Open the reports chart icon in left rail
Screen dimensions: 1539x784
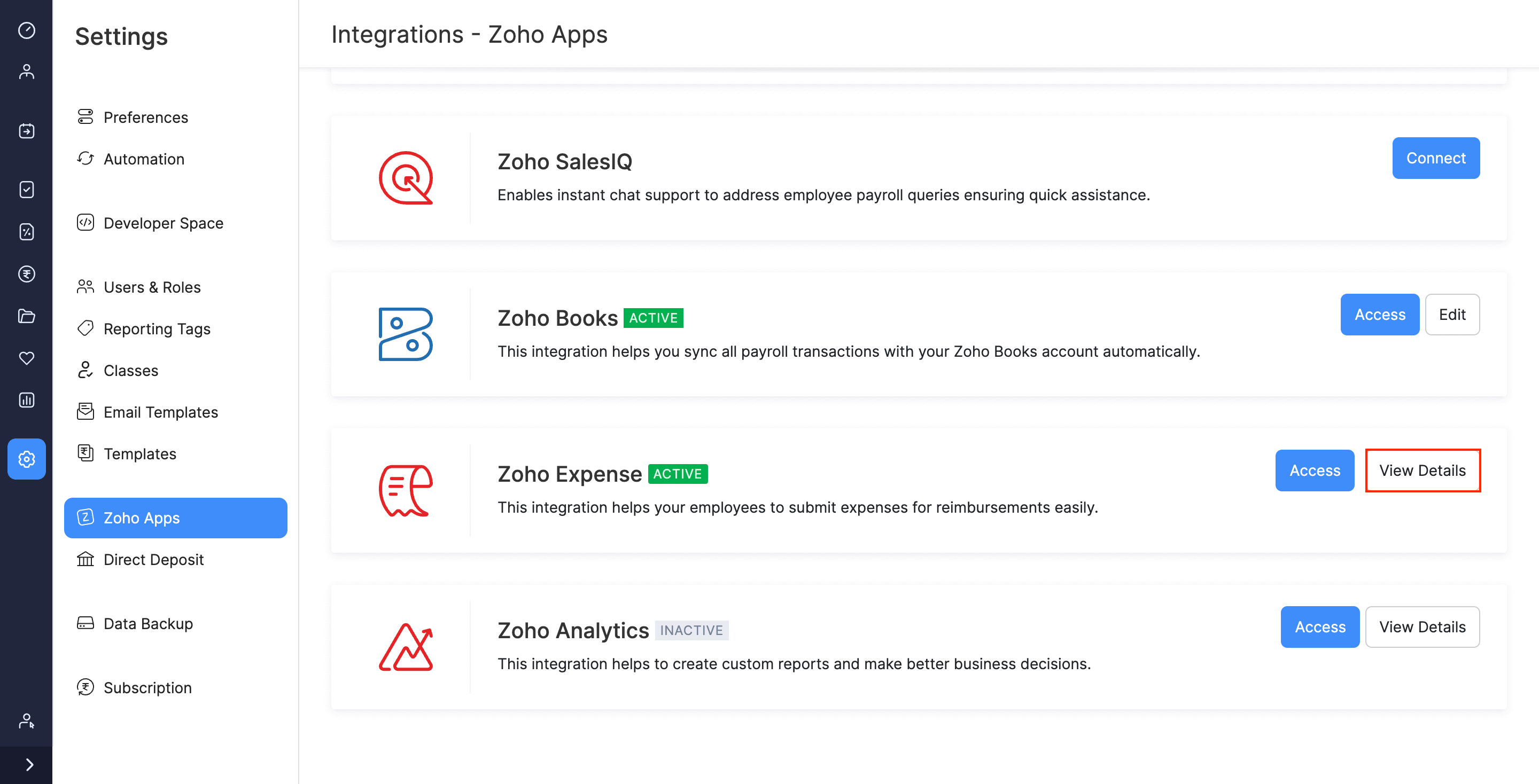26,399
